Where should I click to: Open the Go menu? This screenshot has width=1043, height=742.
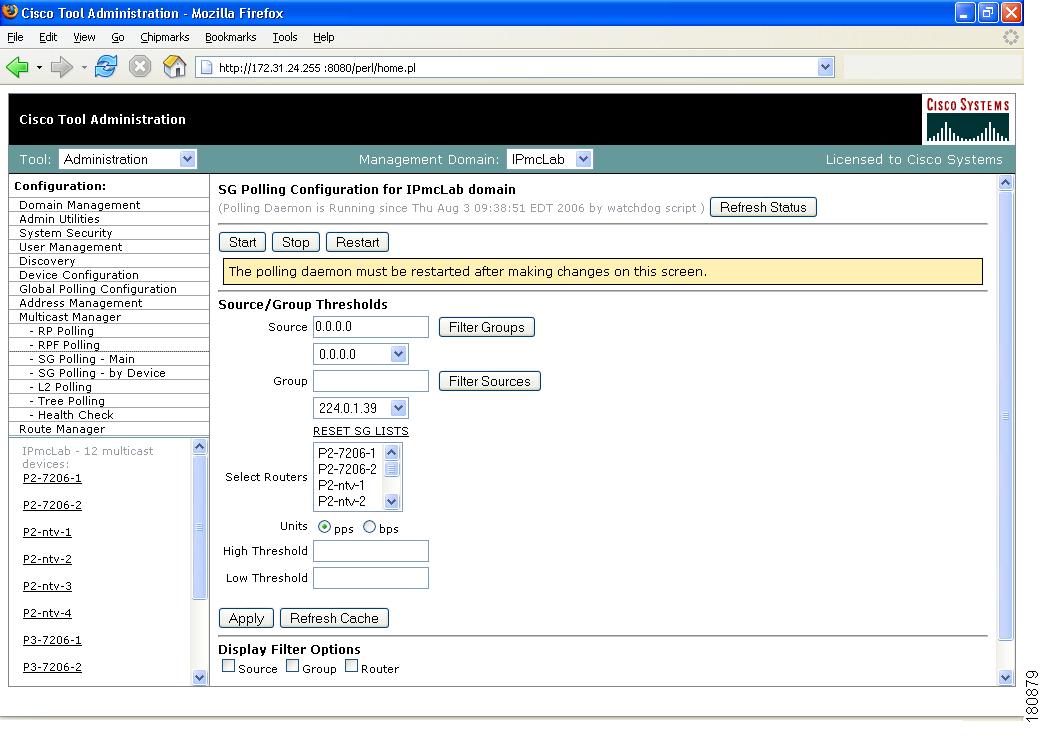[118, 37]
